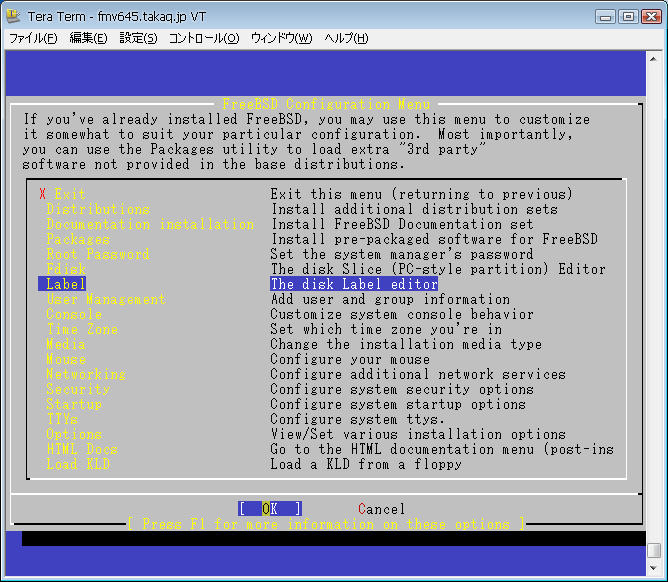Viewport: 668px width, 582px height.
Task: Select the Networking entry
Action: tap(86, 374)
